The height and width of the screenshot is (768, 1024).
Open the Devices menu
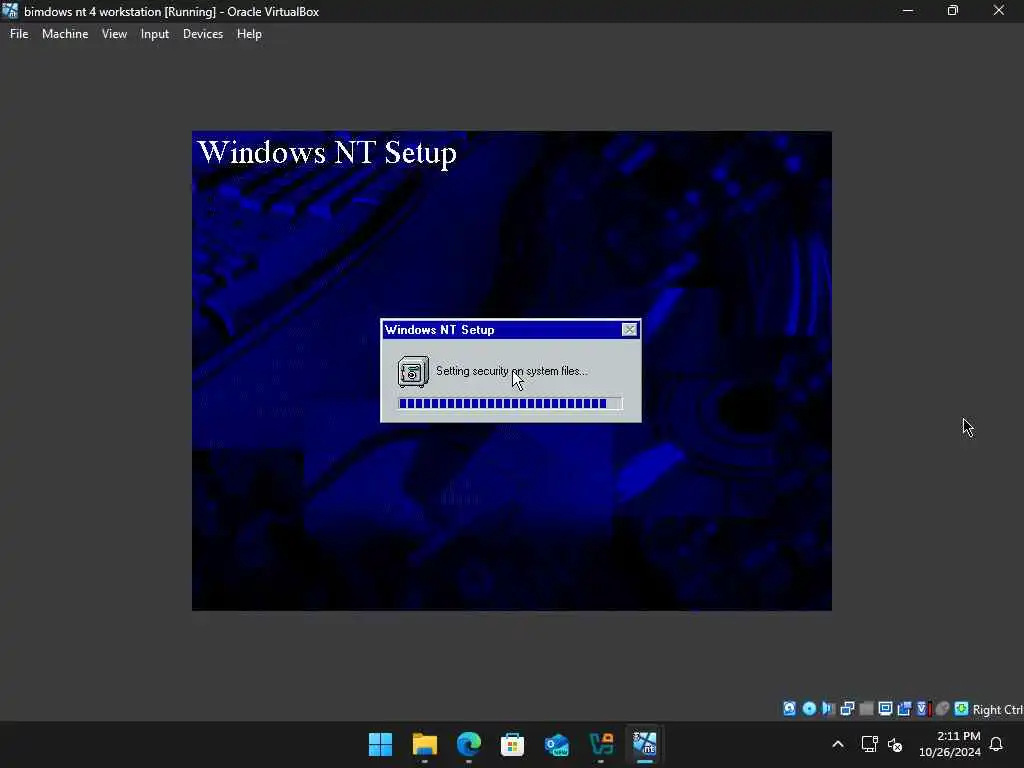point(203,34)
